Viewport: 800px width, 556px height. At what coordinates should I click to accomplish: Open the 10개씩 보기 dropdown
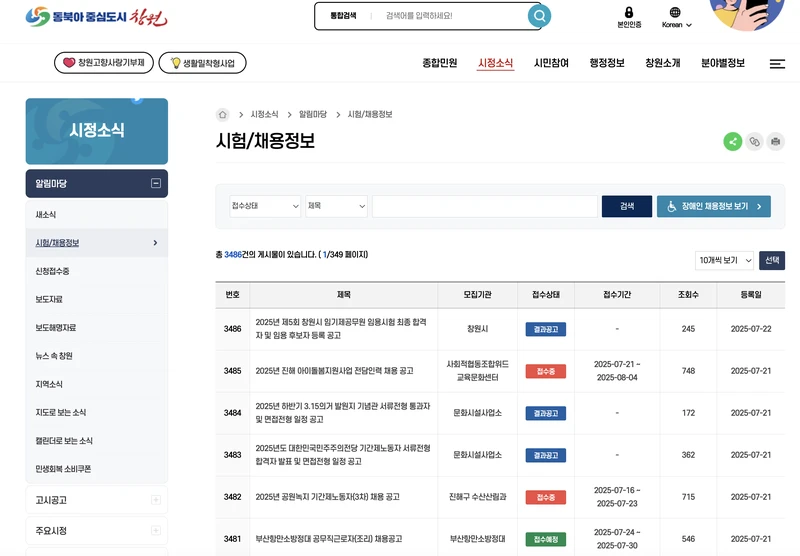click(724, 260)
